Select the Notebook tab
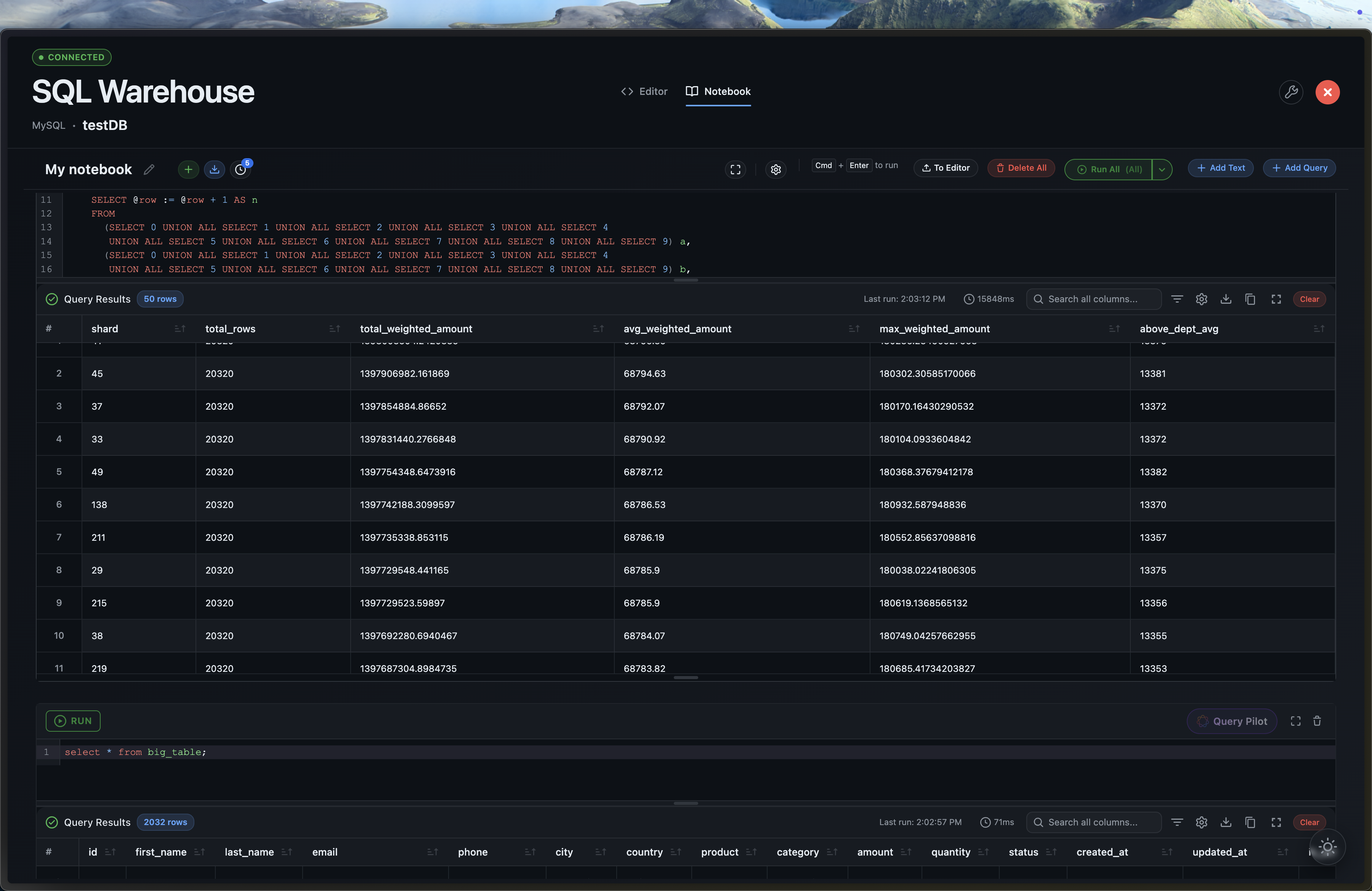1372x891 pixels. 718,91
